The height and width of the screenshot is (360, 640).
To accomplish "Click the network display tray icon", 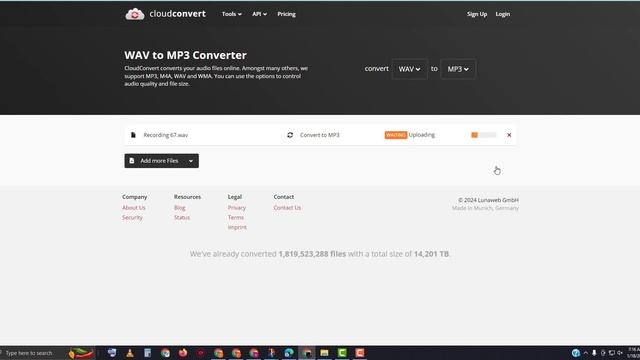I will [x=611, y=353].
